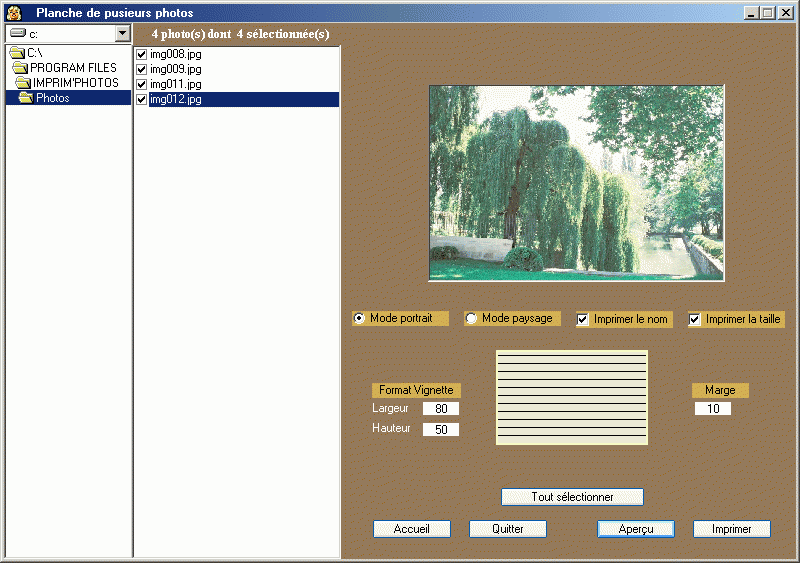Click the Marge label
This screenshot has height=563, width=800.
pos(720,390)
